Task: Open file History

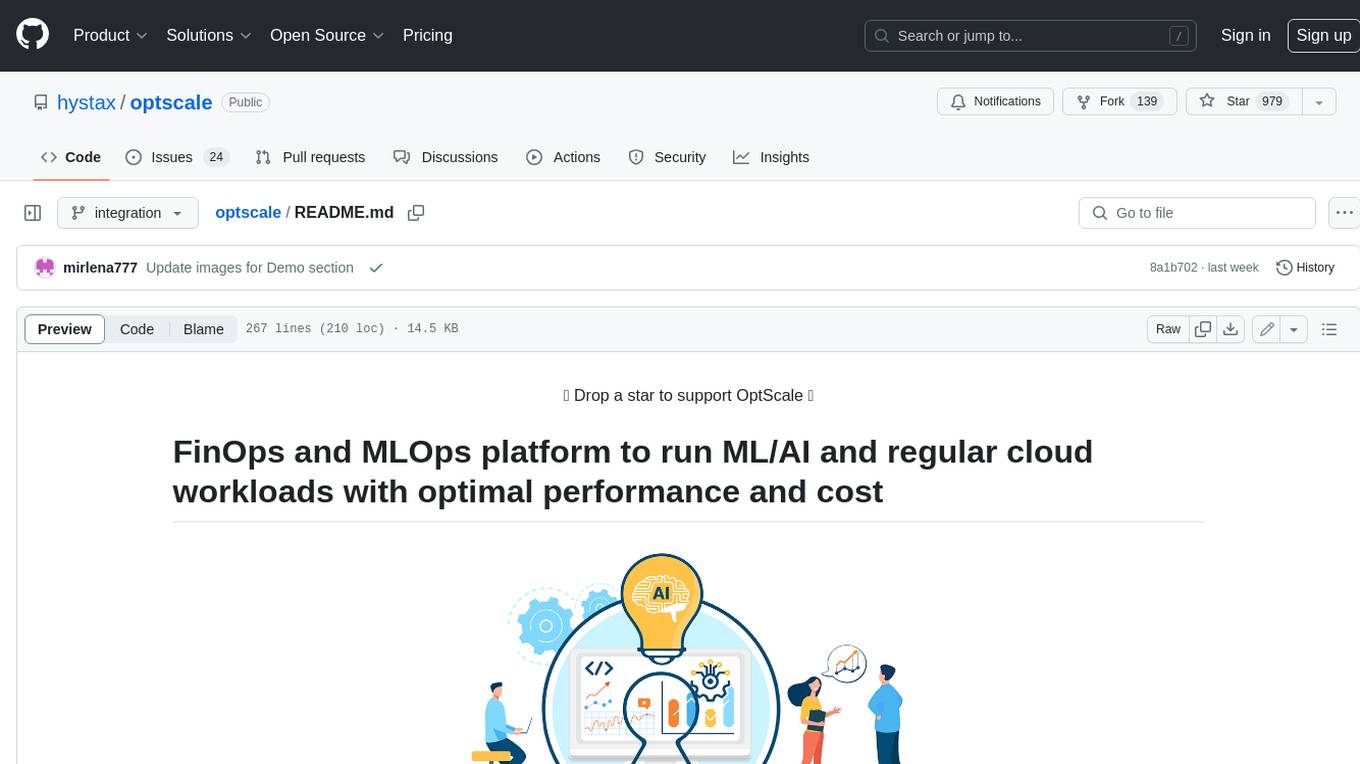Action: pyautogui.click(x=1305, y=268)
